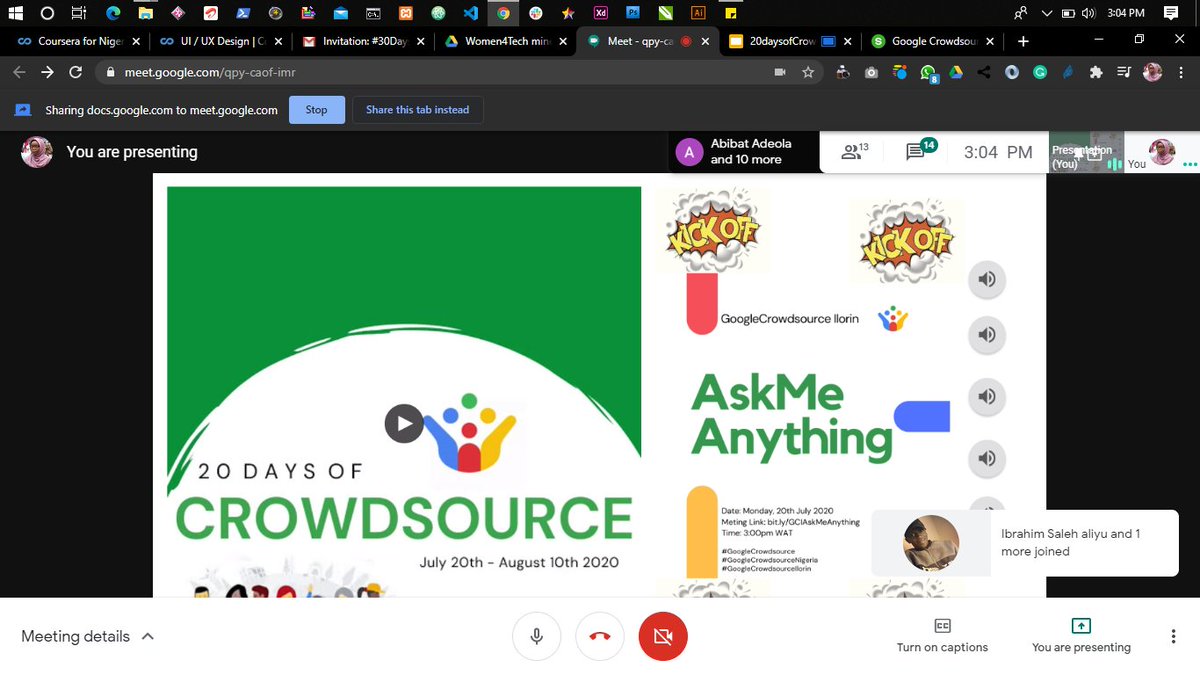Mute the microphone in Meet
This screenshot has height=675, width=1200.
[537, 636]
